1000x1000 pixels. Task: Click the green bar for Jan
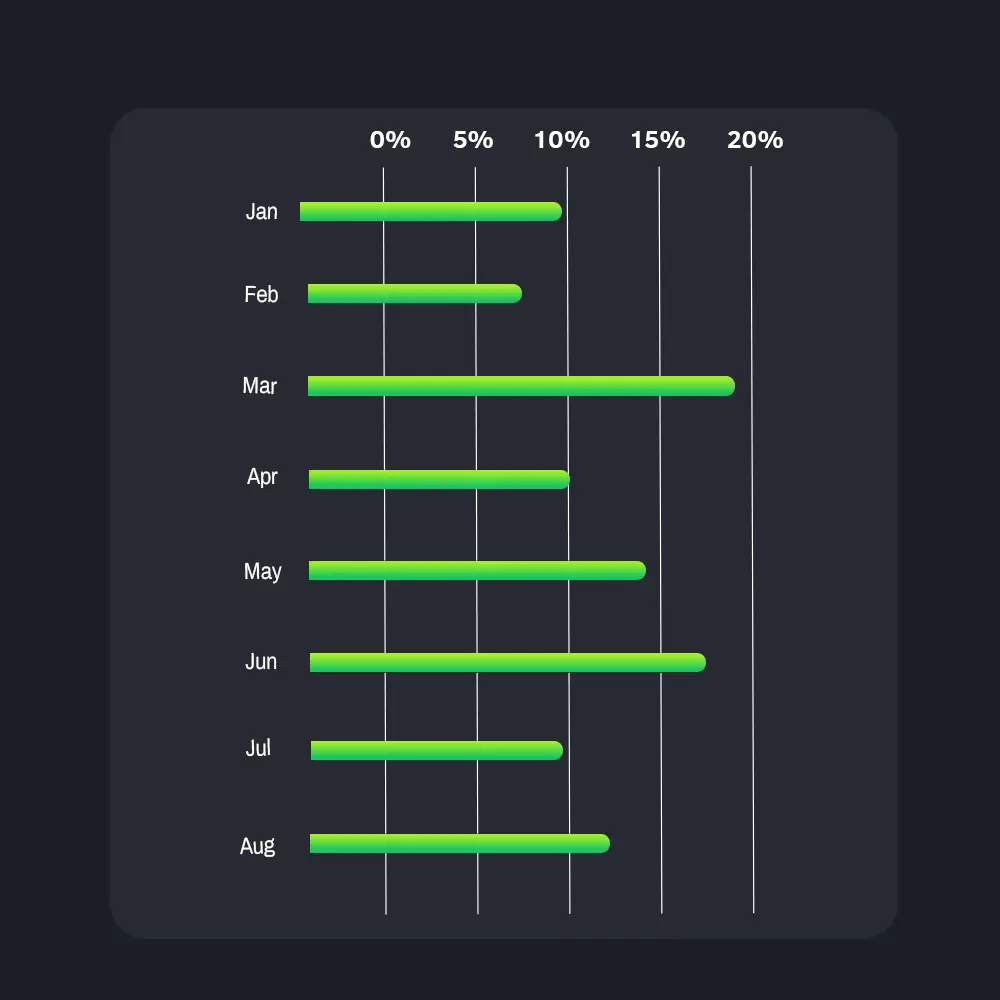[430, 211]
